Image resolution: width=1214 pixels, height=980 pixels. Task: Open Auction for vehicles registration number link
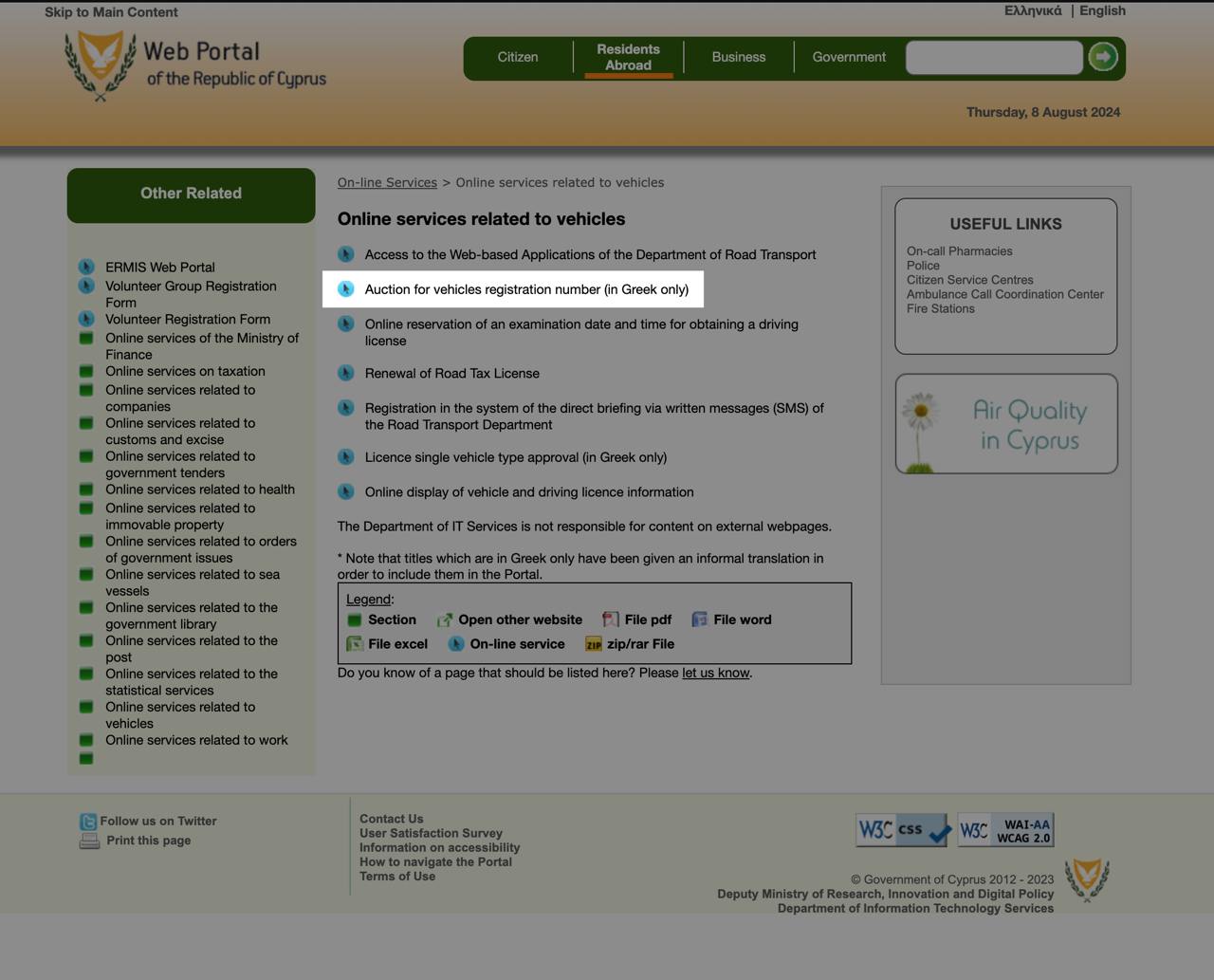pos(526,289)
